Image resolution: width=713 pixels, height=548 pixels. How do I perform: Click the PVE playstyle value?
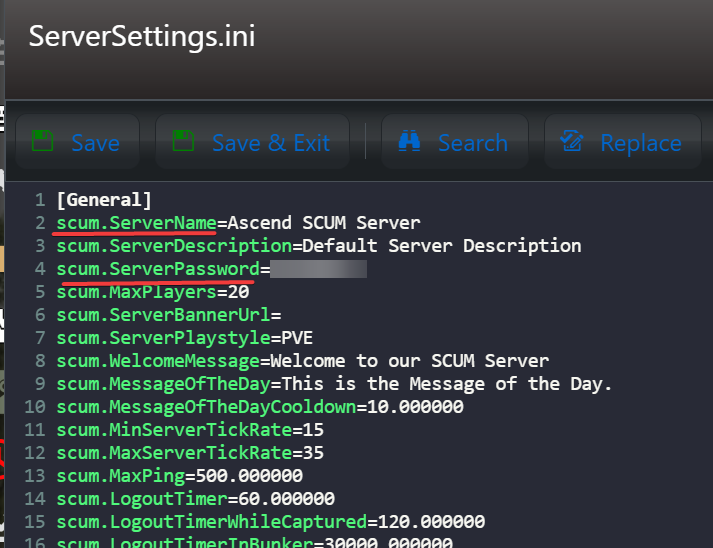coord(297,338)
